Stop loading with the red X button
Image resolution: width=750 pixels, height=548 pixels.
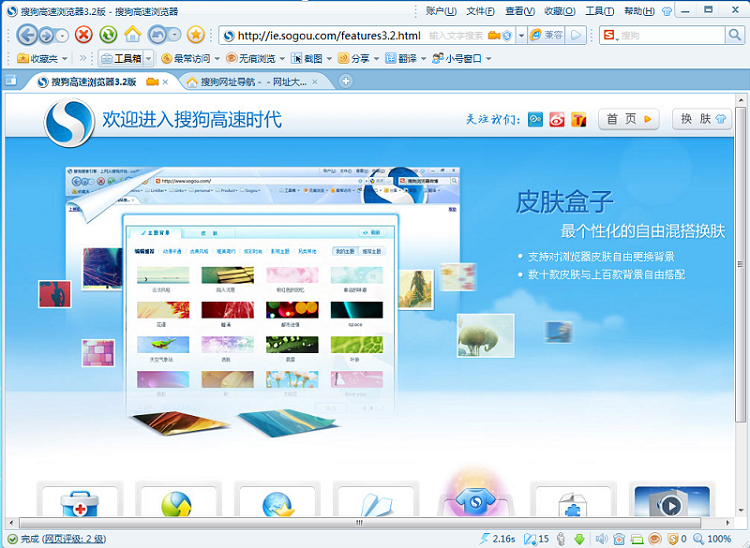(x=84, y=34)
